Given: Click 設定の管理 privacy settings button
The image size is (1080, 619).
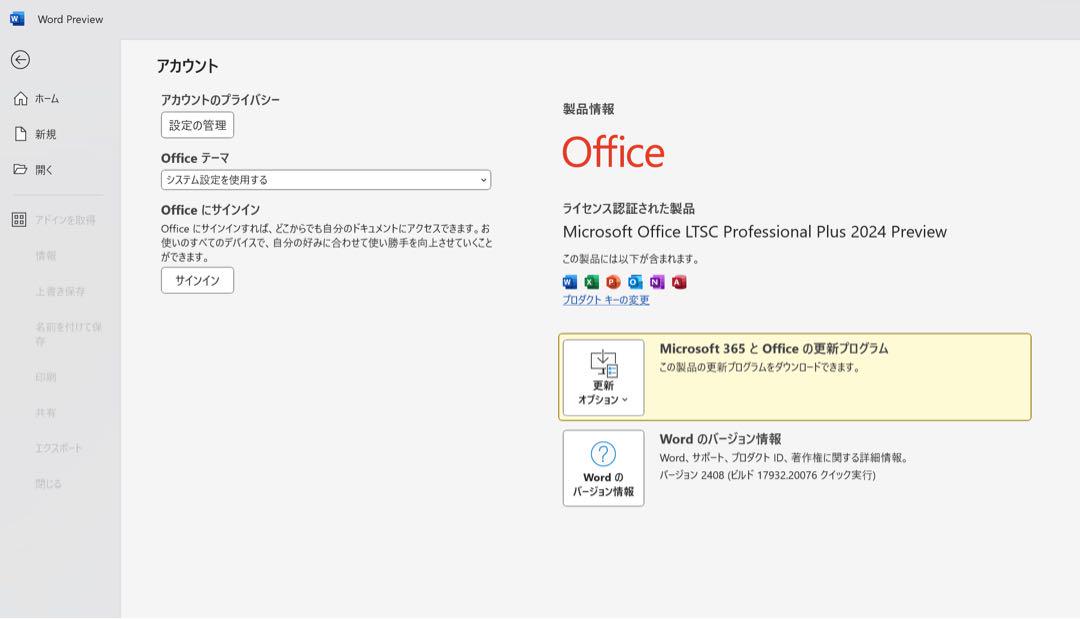Looking at the screenshot, I should click(x=198, y=125).
